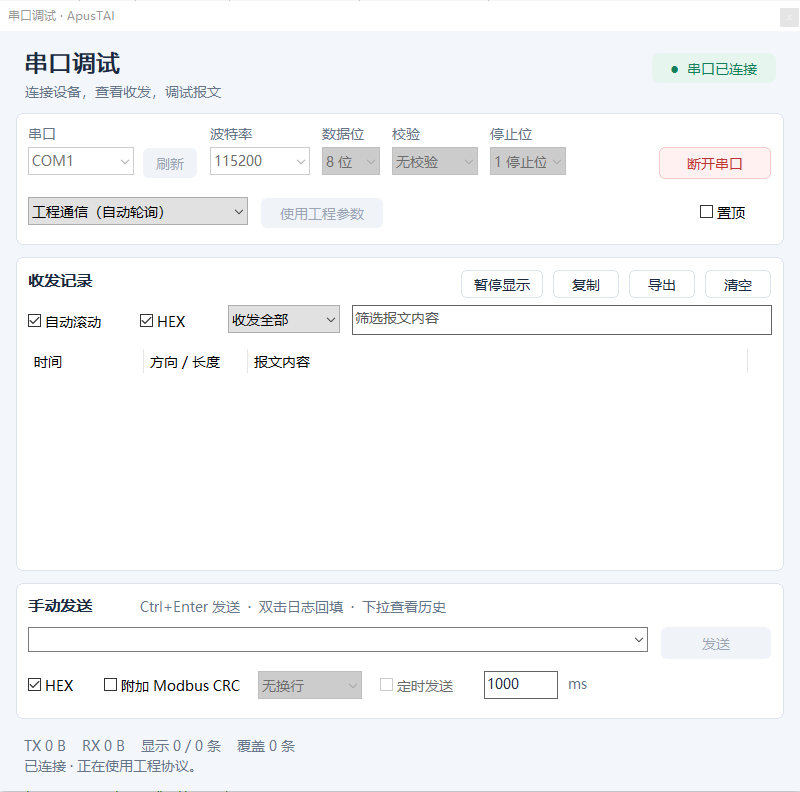
Task: Click the 已连接 · 正在使用工程协议 status message
Action: pos(110,766)
